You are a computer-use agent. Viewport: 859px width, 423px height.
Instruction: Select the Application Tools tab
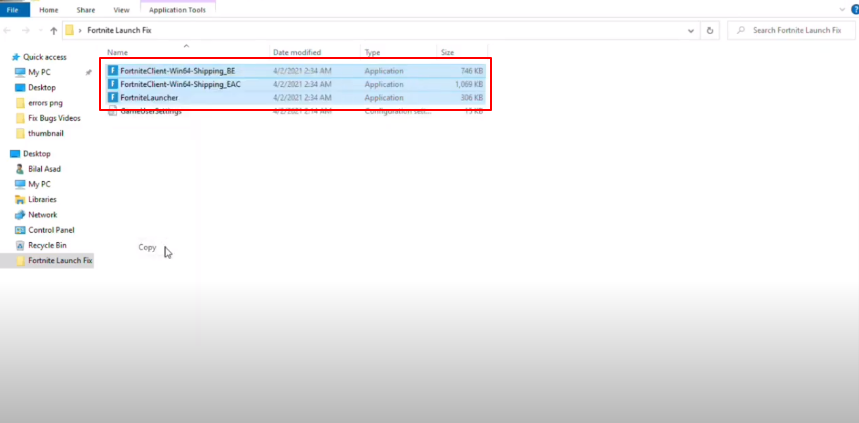click(x=177, y=10)
